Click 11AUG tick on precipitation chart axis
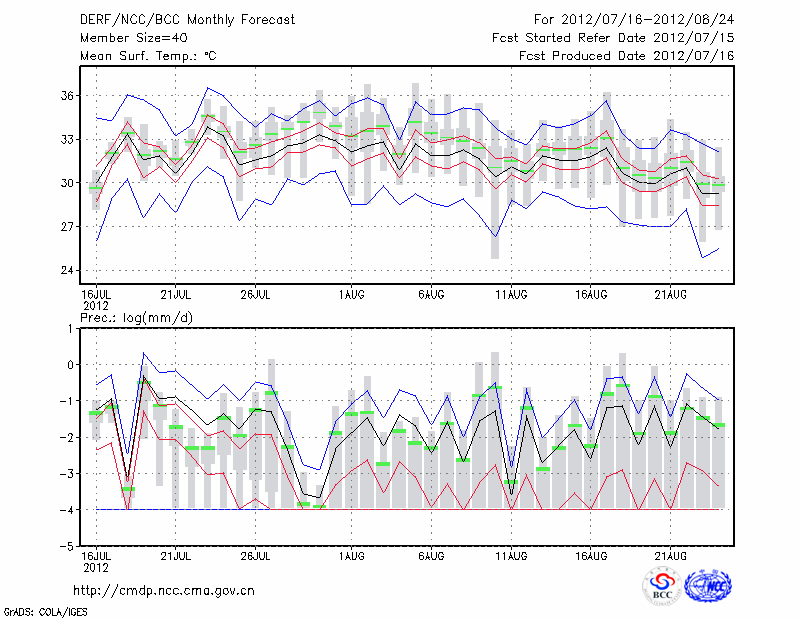 (511, 555)
